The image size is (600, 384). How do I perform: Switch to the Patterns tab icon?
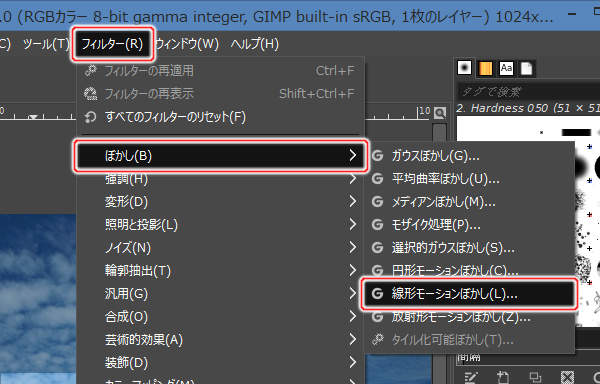coord(486,68)
